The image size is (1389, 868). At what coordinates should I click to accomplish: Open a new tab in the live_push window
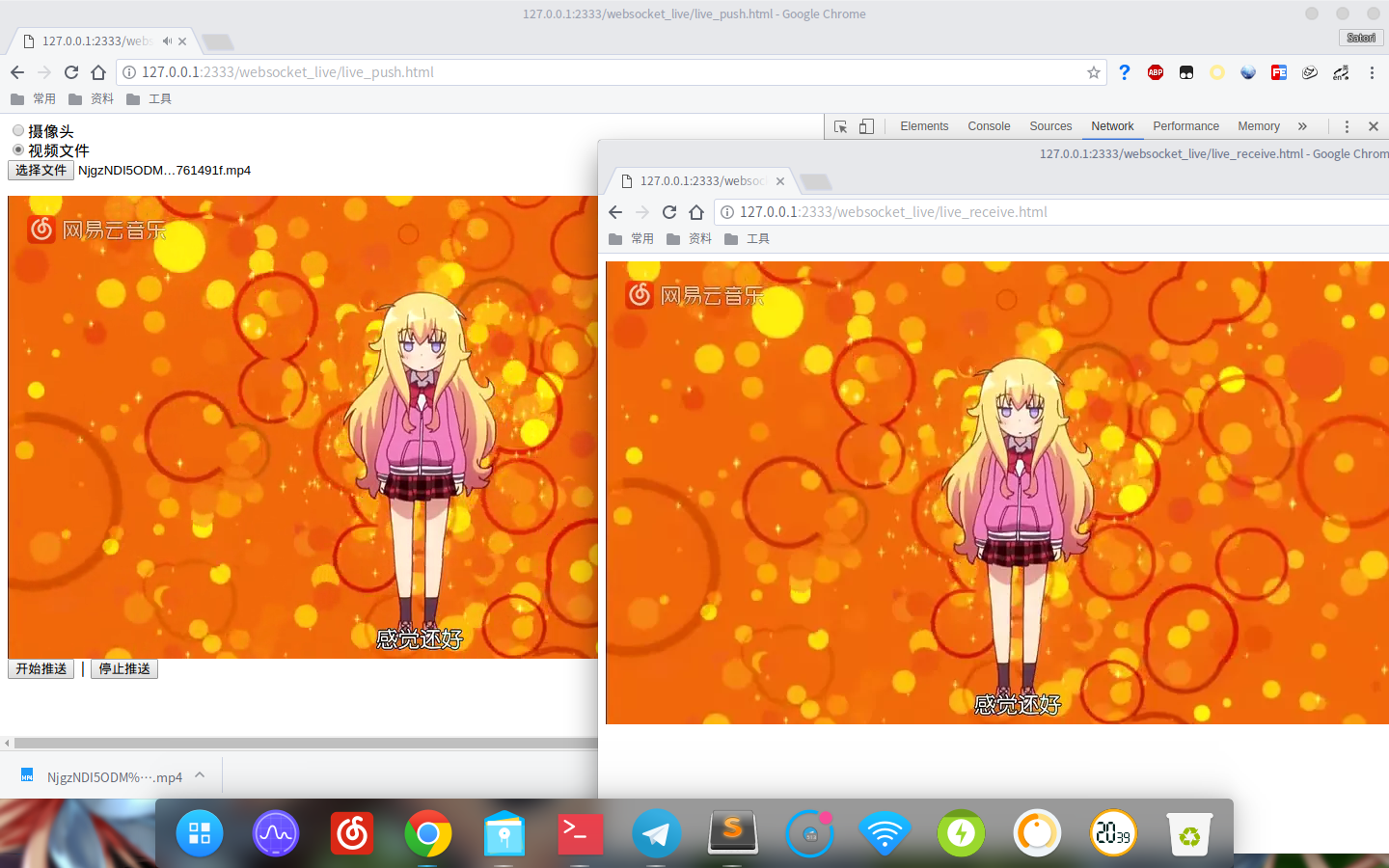(x=217, y=41)
